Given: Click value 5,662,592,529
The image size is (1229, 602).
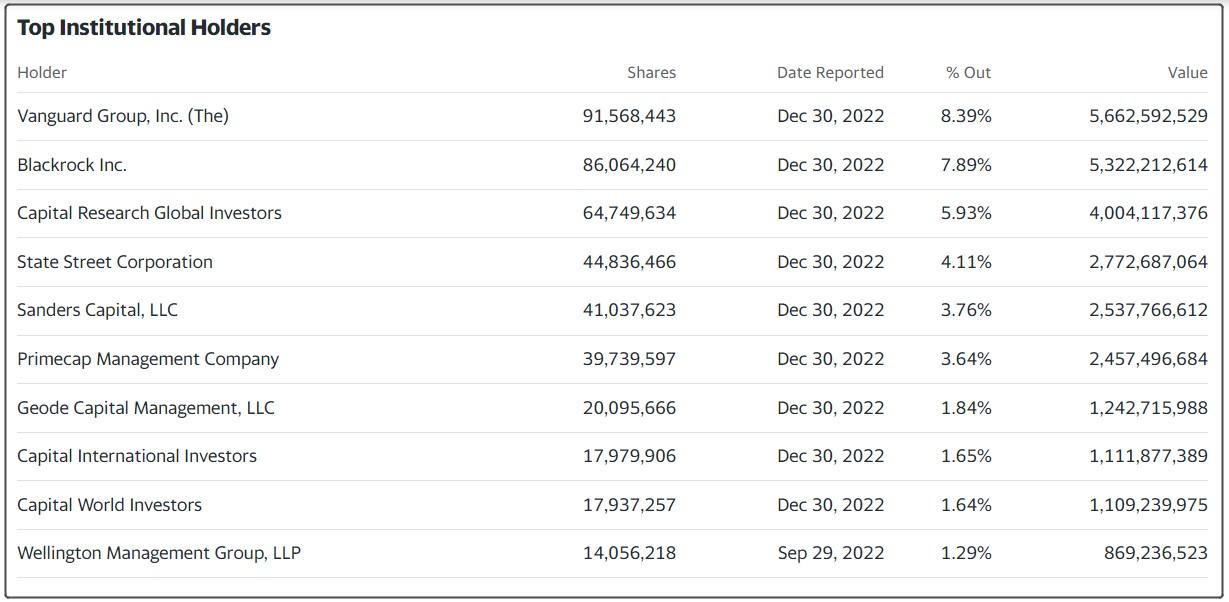Looking at the screenshot, I should [x=1148, y=116].
